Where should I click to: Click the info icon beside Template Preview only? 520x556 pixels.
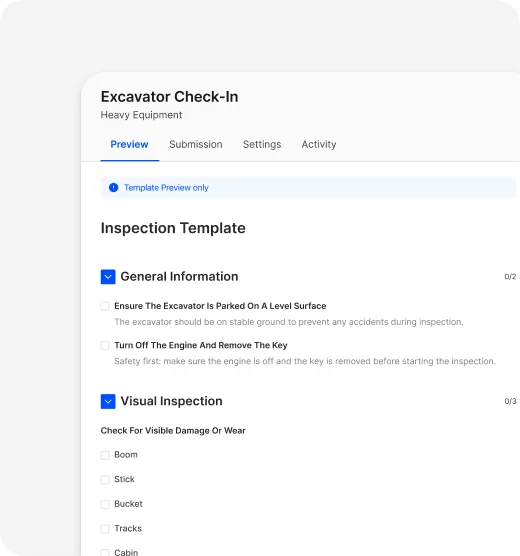tap(114, 188)
